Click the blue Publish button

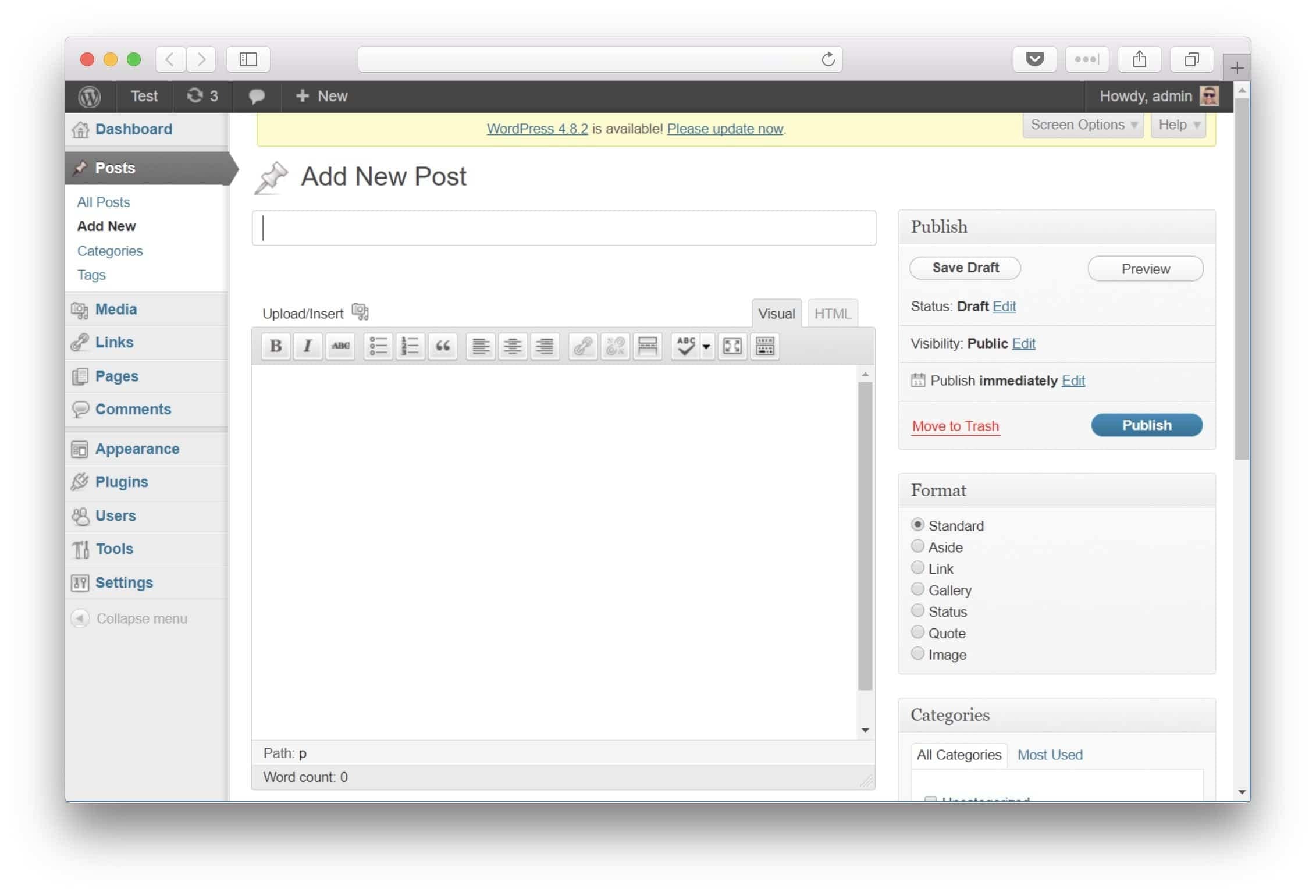click(x=1146, y=425)
